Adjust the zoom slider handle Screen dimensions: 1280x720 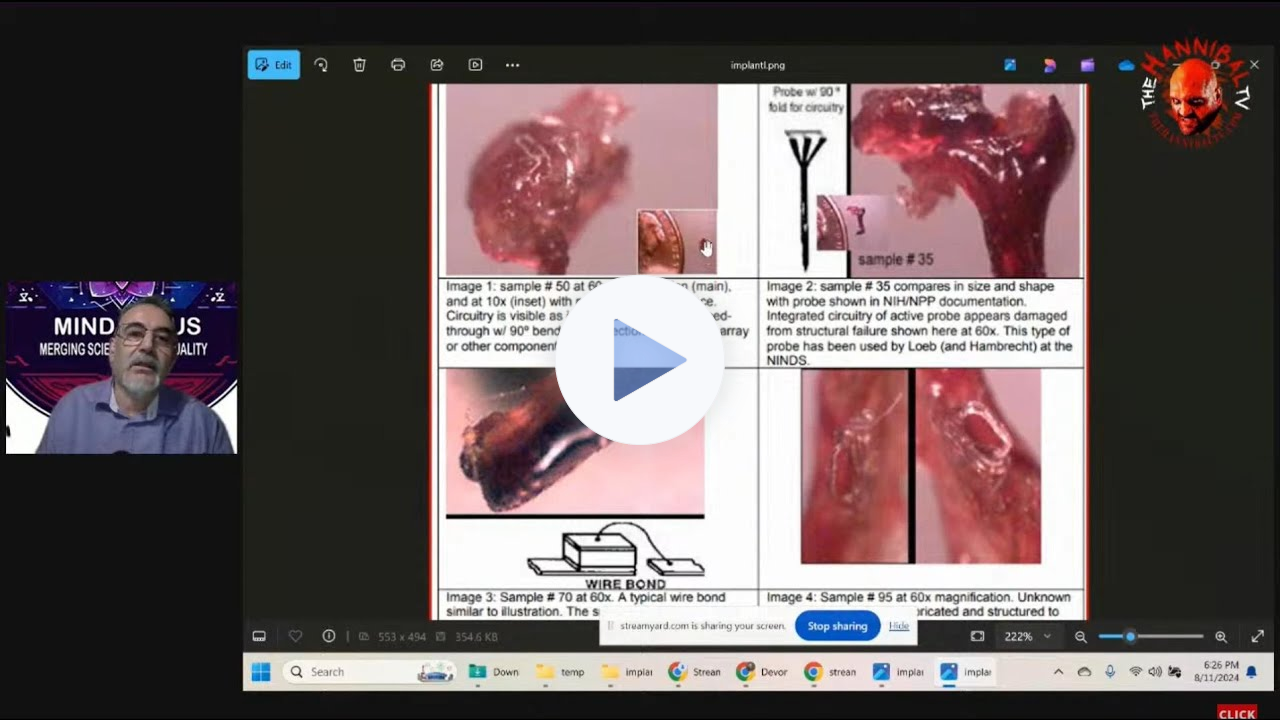1130,637
